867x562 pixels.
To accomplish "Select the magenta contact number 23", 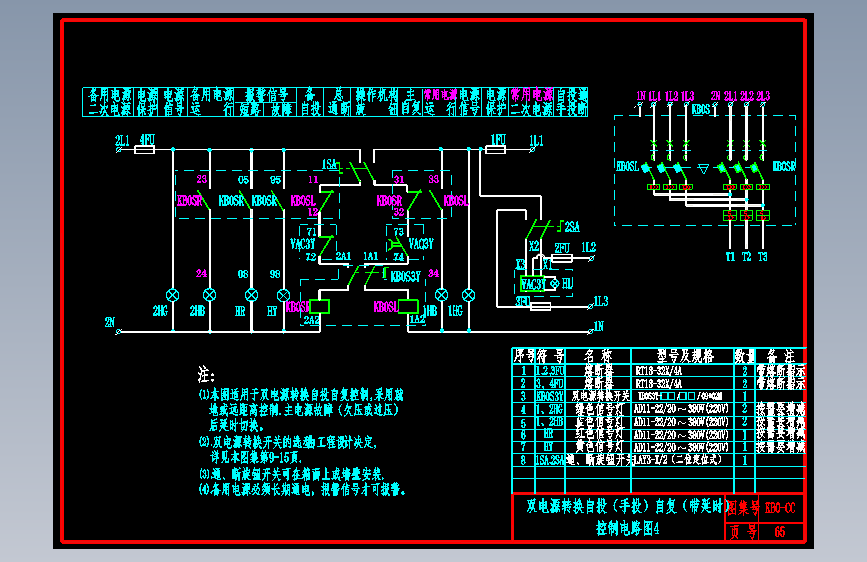I will [x=202, y=179].
